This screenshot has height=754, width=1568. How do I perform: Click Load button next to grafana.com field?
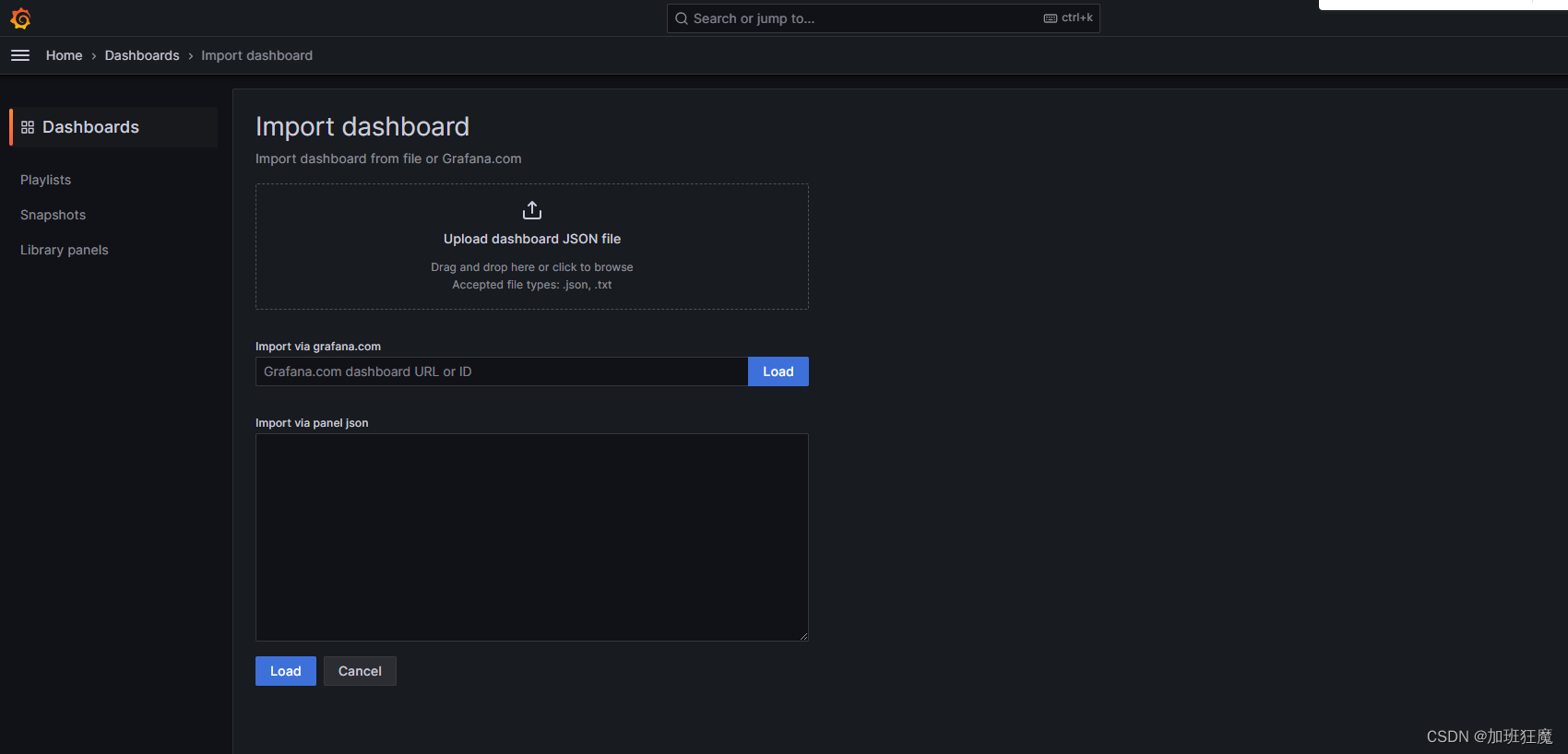tap(778, 371)
